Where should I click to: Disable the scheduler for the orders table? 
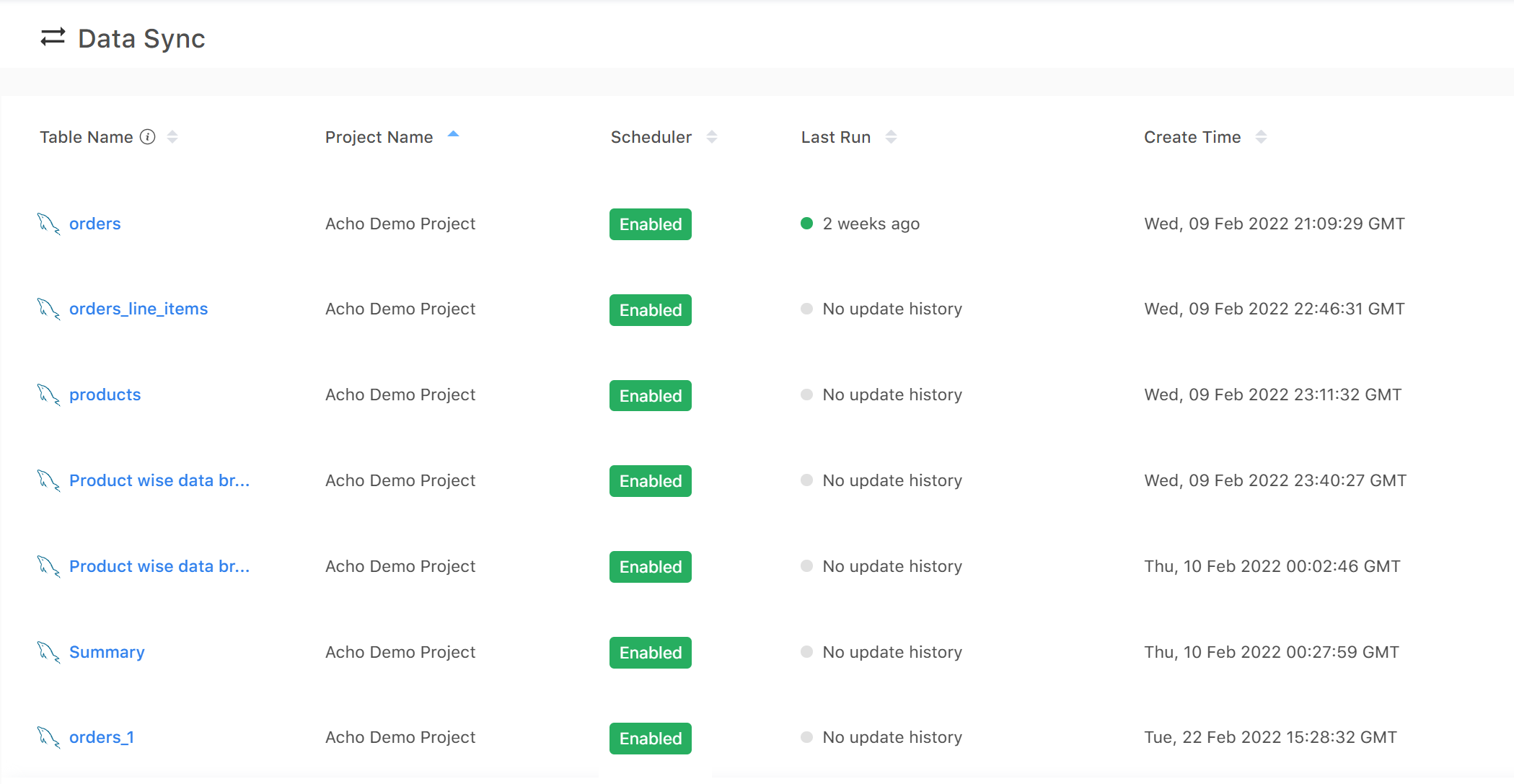[649, 224]
